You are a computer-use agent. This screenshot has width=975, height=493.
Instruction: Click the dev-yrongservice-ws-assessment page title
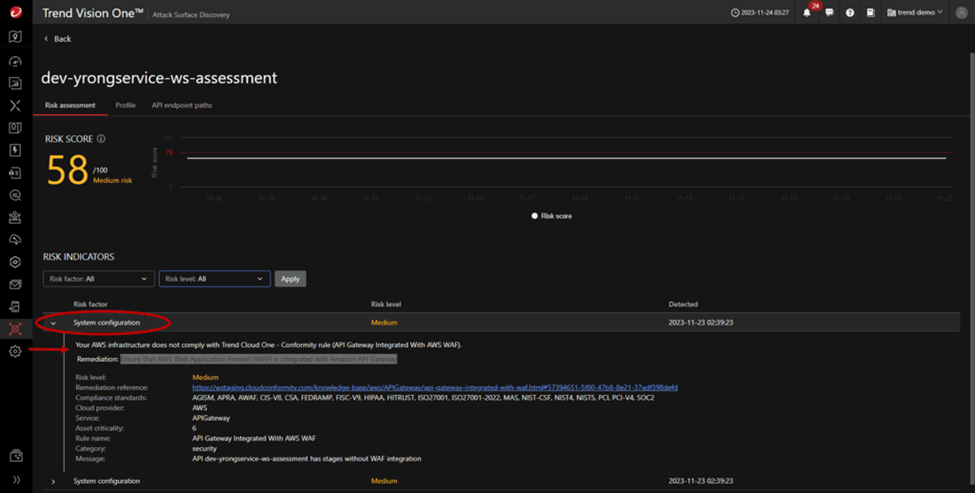[x=159, y=78]
